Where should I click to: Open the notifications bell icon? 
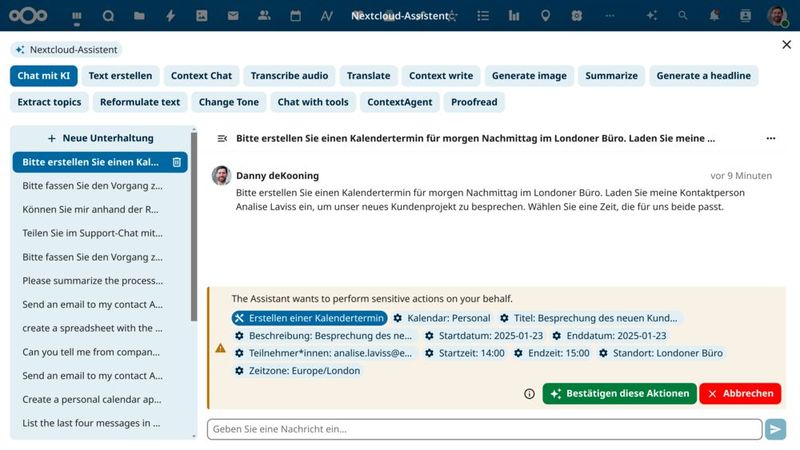click(714, 16)
